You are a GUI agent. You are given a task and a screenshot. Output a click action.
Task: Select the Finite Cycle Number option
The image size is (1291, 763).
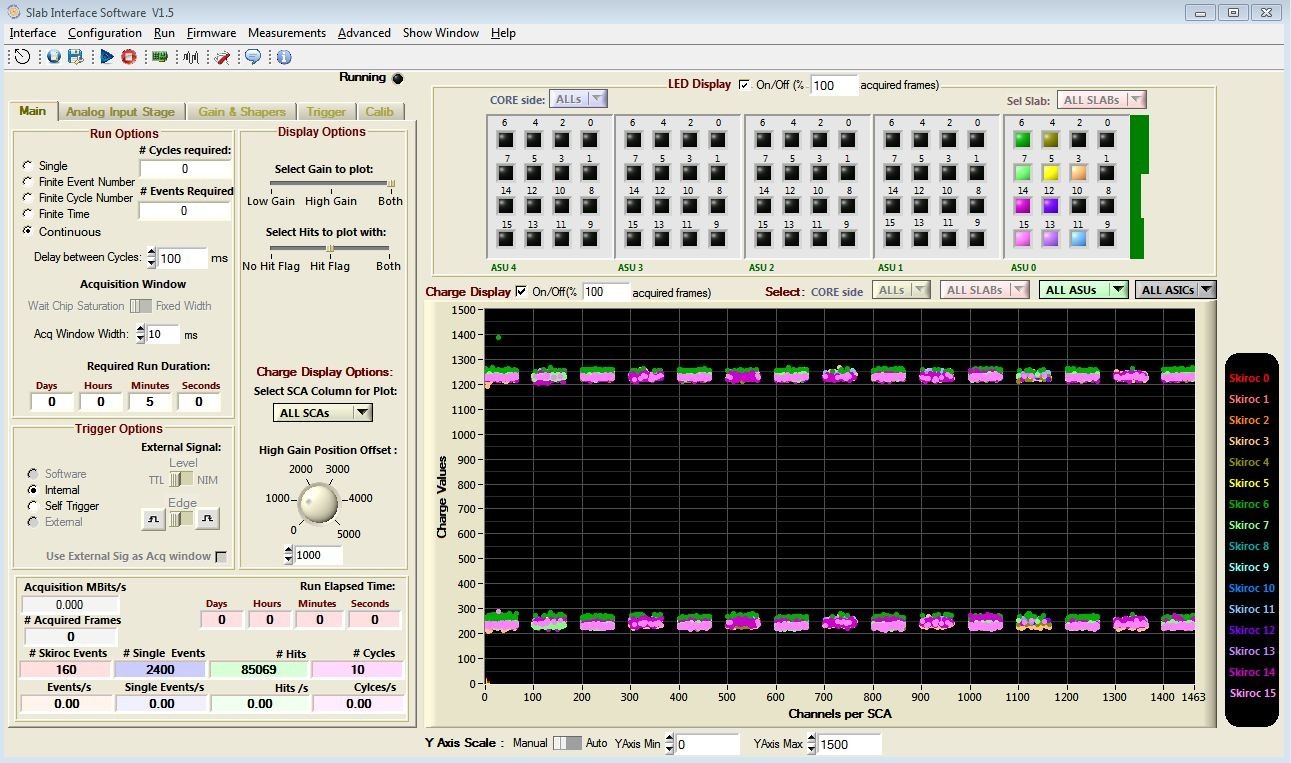[x=28, y=197]
